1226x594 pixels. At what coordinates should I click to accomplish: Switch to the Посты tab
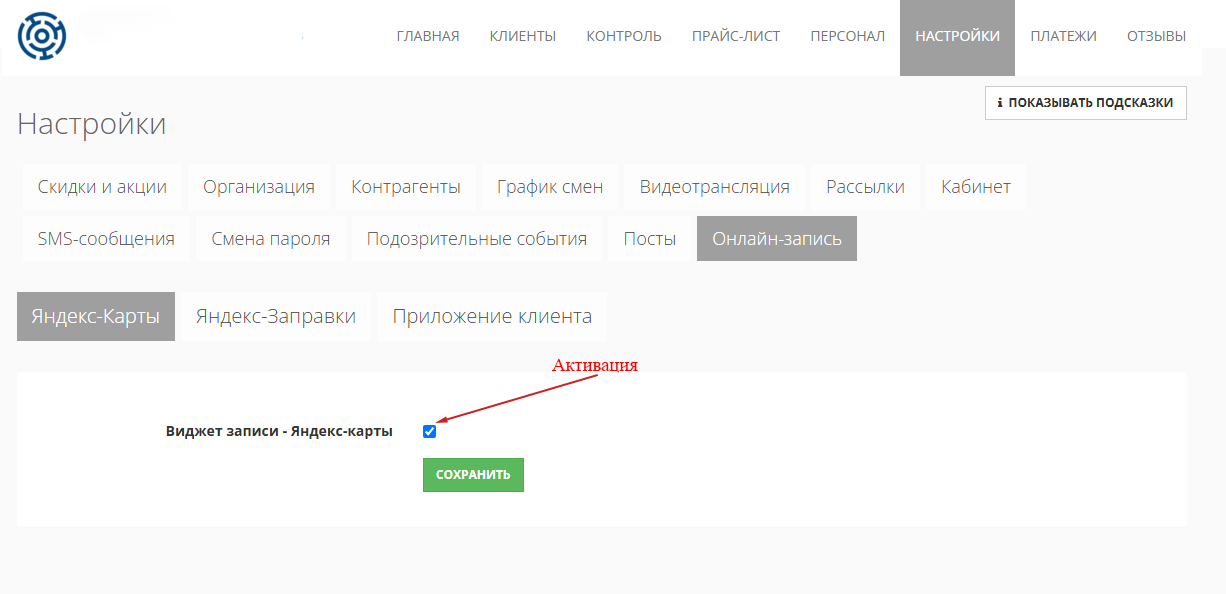pyautogui.click(x=650, y=239)
